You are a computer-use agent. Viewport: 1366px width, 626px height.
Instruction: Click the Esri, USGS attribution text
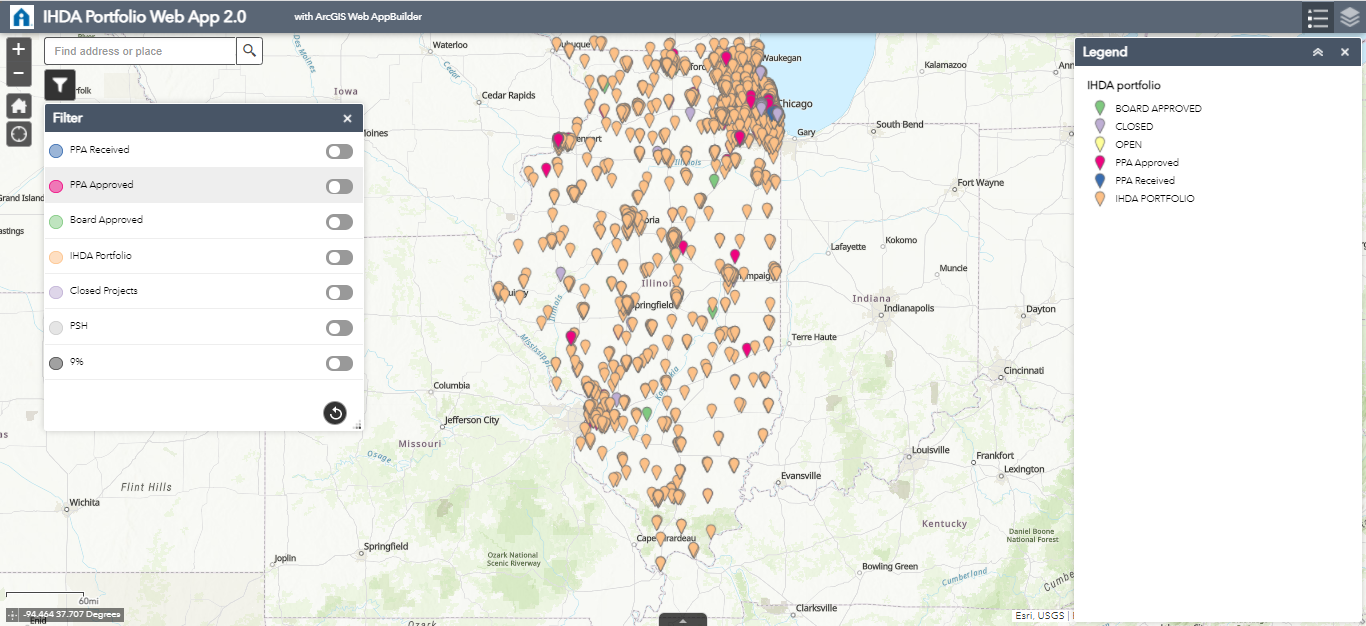point(1040,615)
